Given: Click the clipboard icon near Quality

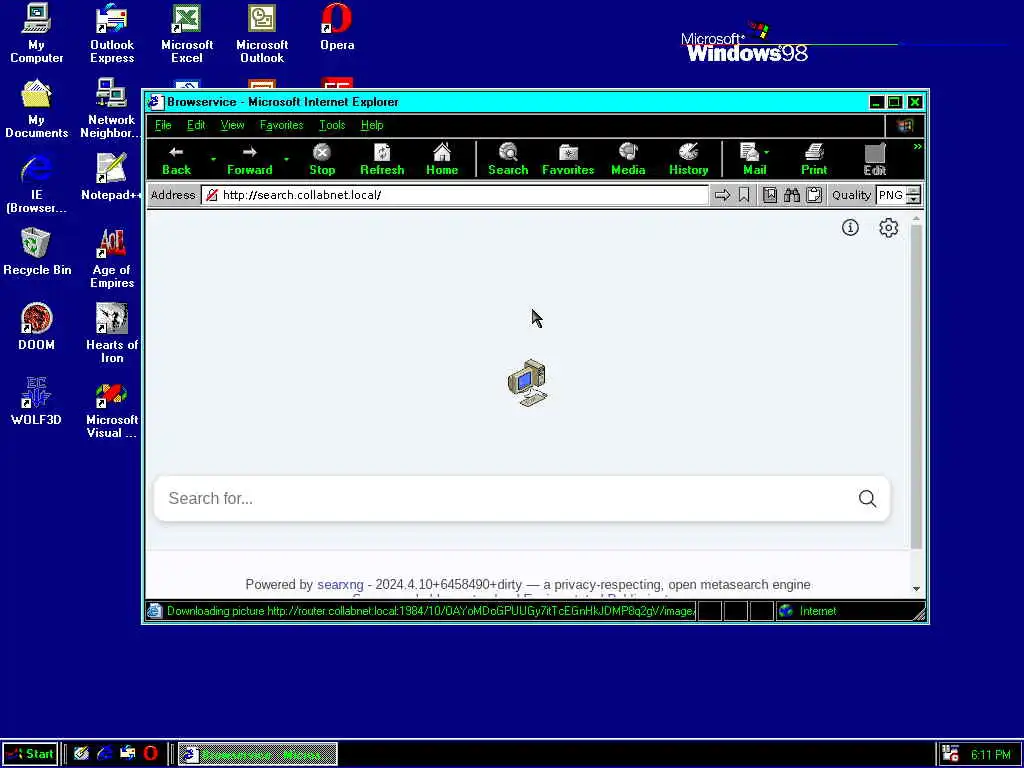Looking at the screenshot, I should [x=814, y=195].
